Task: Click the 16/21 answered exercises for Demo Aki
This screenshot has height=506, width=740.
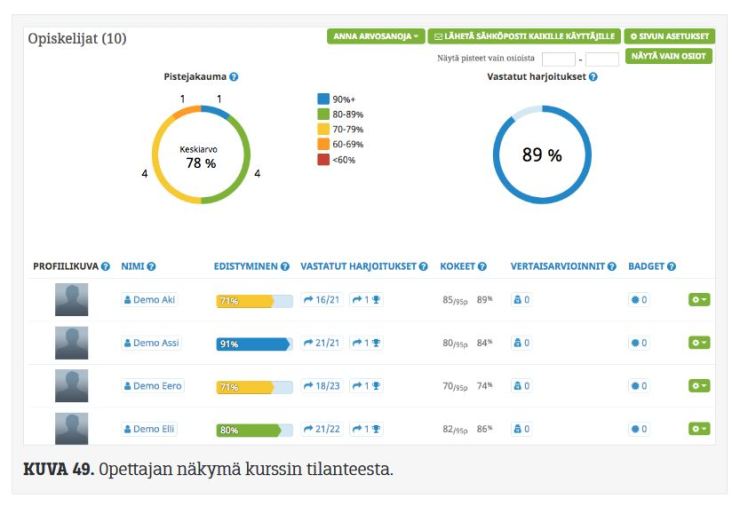Action: coord(321,300)
